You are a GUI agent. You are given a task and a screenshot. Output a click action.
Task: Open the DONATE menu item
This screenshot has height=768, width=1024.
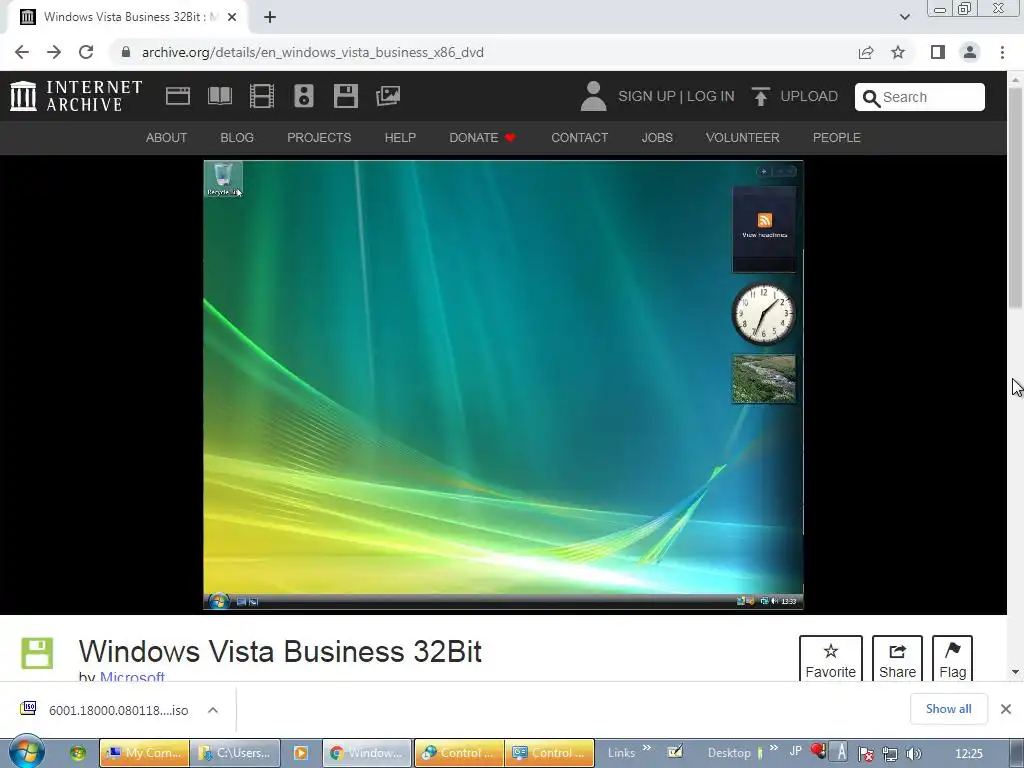coord(482,138)
